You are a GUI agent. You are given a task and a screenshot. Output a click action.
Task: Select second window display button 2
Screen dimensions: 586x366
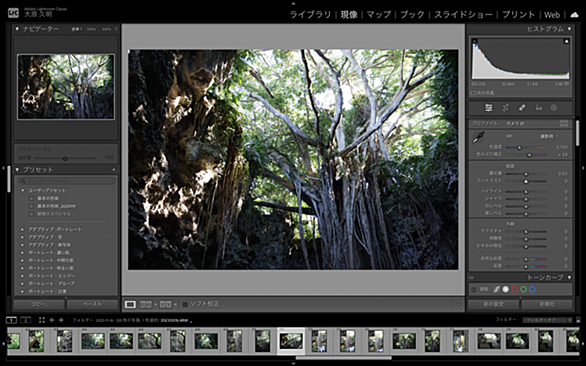pyautogui.click(x=25, y=320)
